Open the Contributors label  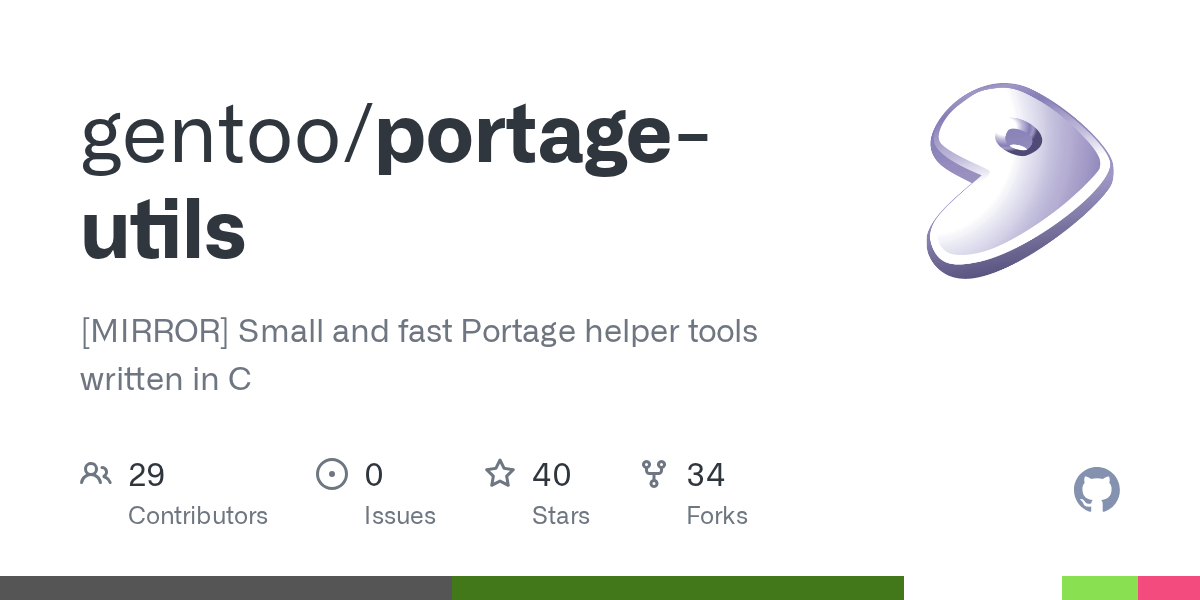click(x=198, y=516)
